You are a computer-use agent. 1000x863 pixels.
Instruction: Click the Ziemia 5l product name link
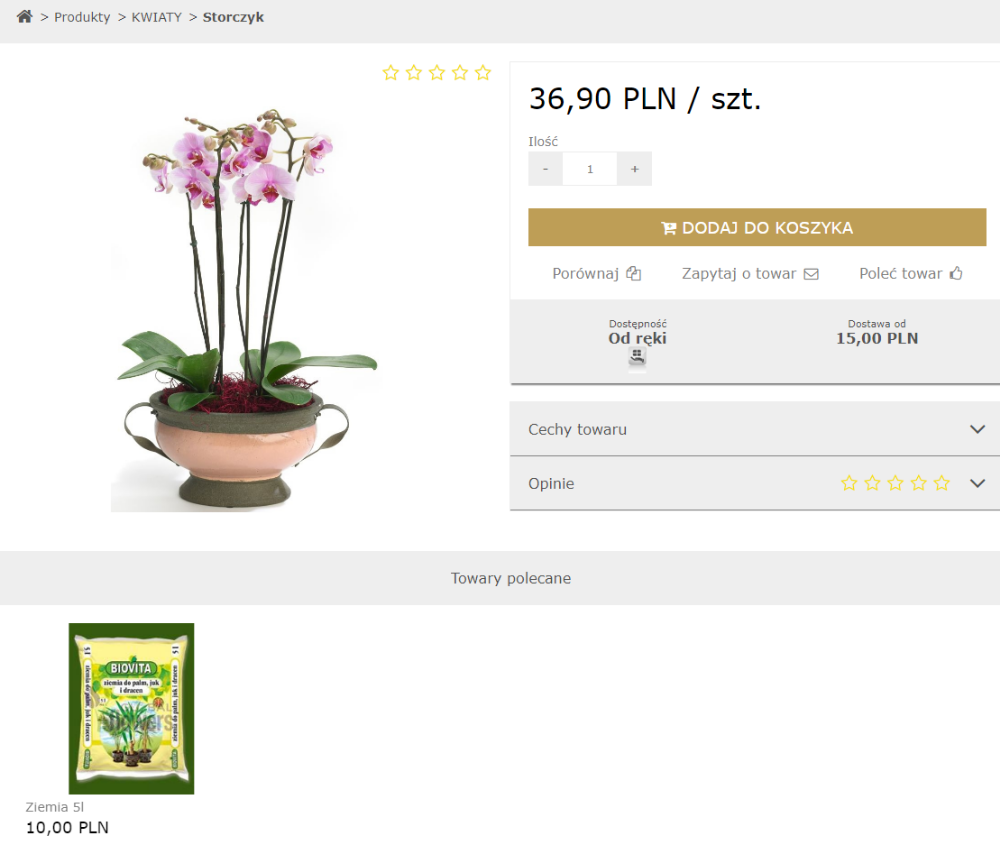coord(55,807)
